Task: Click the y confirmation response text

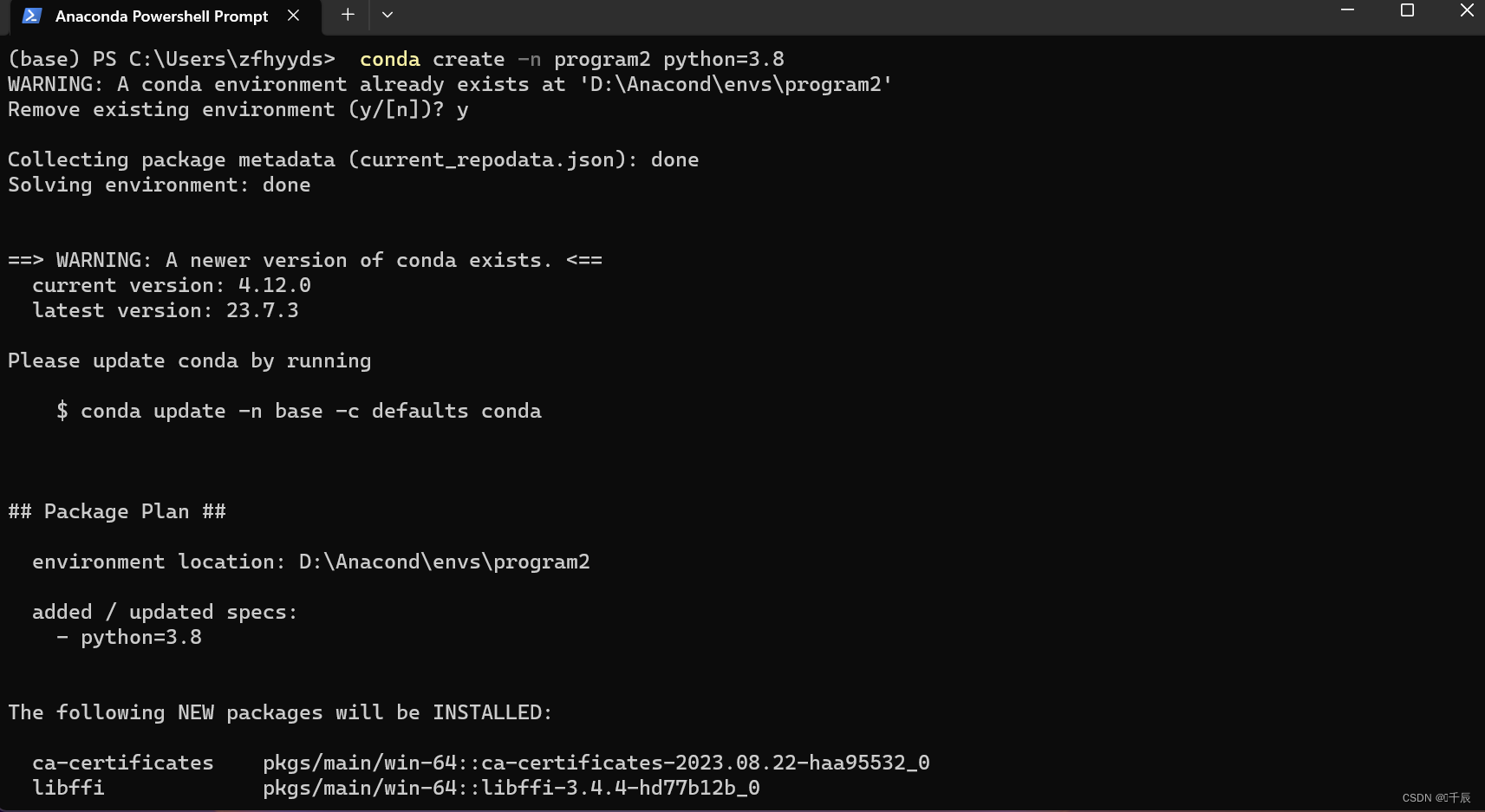Action: pos(463,109)
